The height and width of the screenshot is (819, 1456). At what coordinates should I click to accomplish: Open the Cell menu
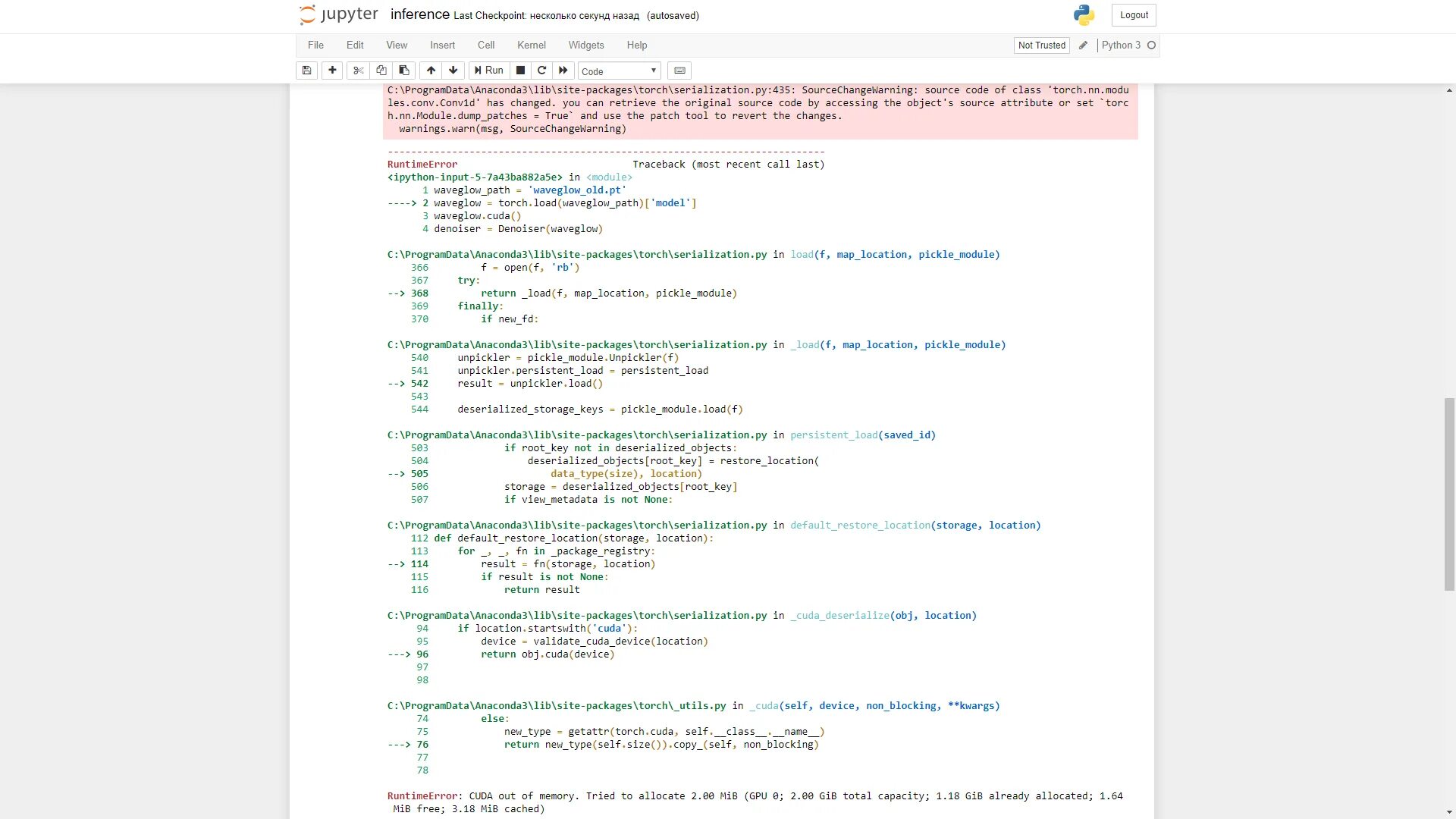point(486,45)
